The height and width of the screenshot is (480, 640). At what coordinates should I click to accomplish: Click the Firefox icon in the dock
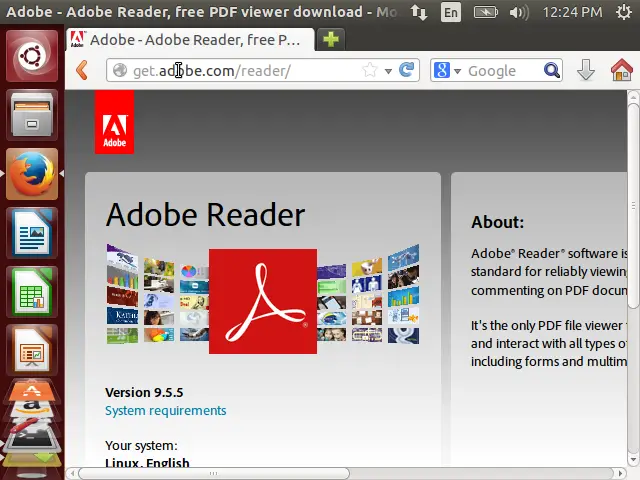click(32, 174)
